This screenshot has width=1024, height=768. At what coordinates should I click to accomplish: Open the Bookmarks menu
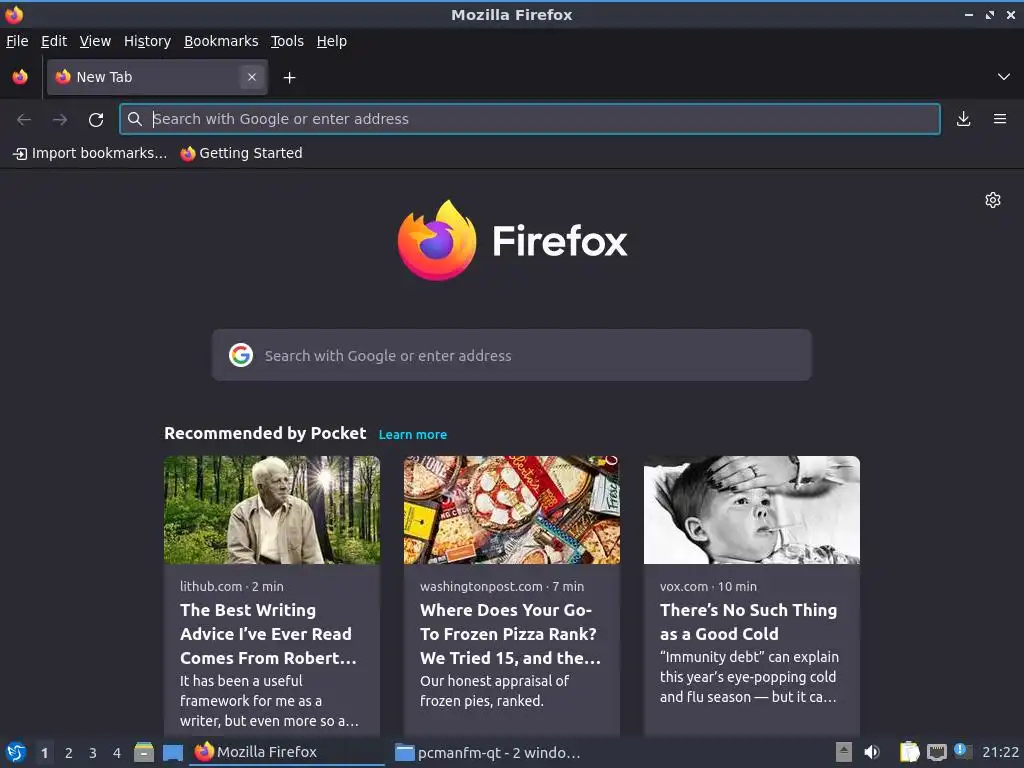(x=221, y=41)
